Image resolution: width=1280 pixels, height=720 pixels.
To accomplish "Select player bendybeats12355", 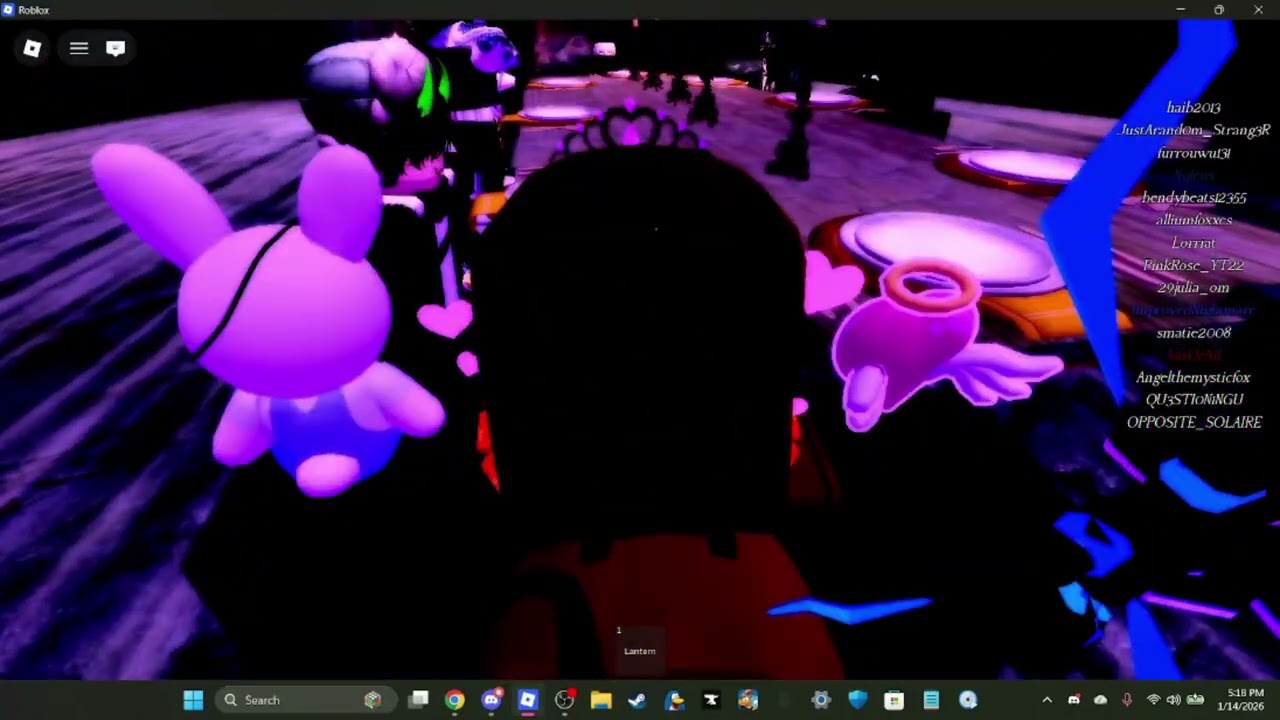I will (1193, 198).
